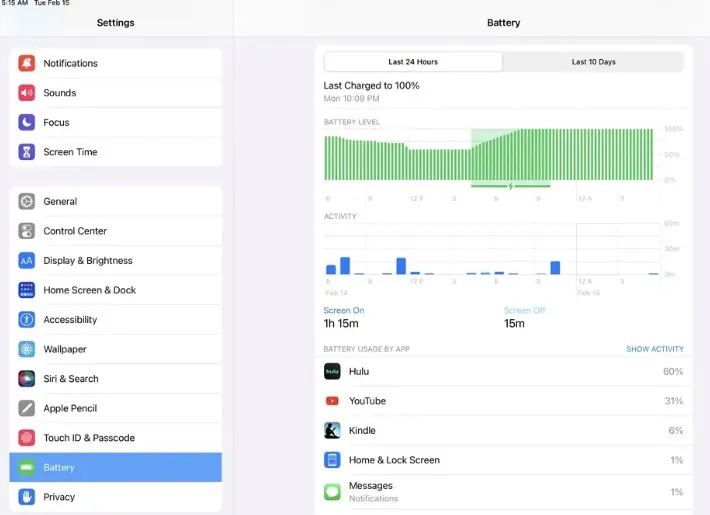Open General settings
Image resolution: width=710 pixels, height=515 pixels.
[x=60, y=201]
